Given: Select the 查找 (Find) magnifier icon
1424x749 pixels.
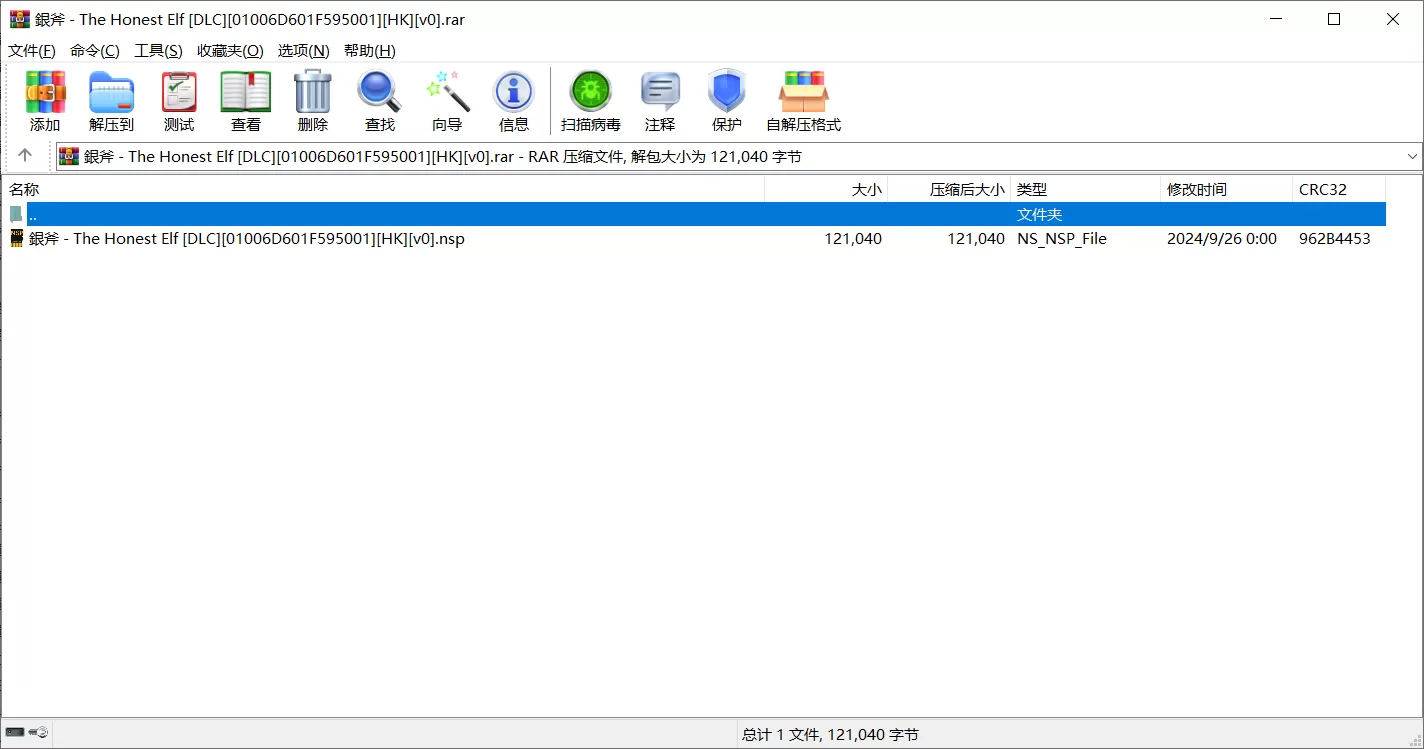Looking at the screenshot, I should 379,99.
